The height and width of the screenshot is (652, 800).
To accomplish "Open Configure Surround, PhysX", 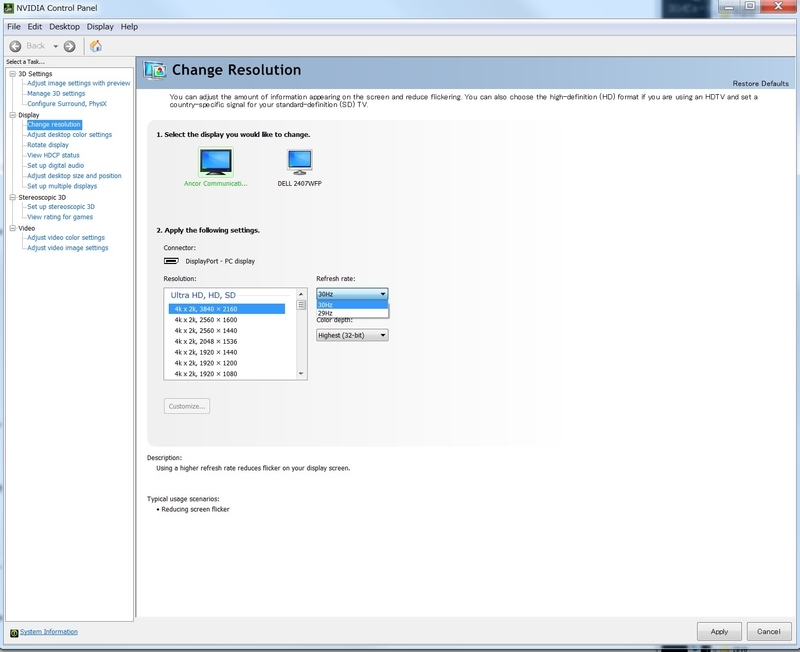I will [67, 104].
